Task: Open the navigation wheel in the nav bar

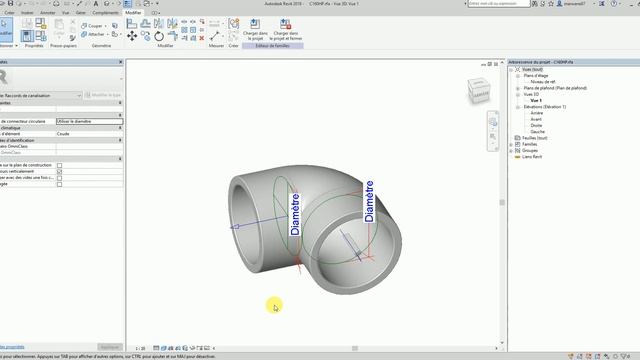Action: point(493,122)
